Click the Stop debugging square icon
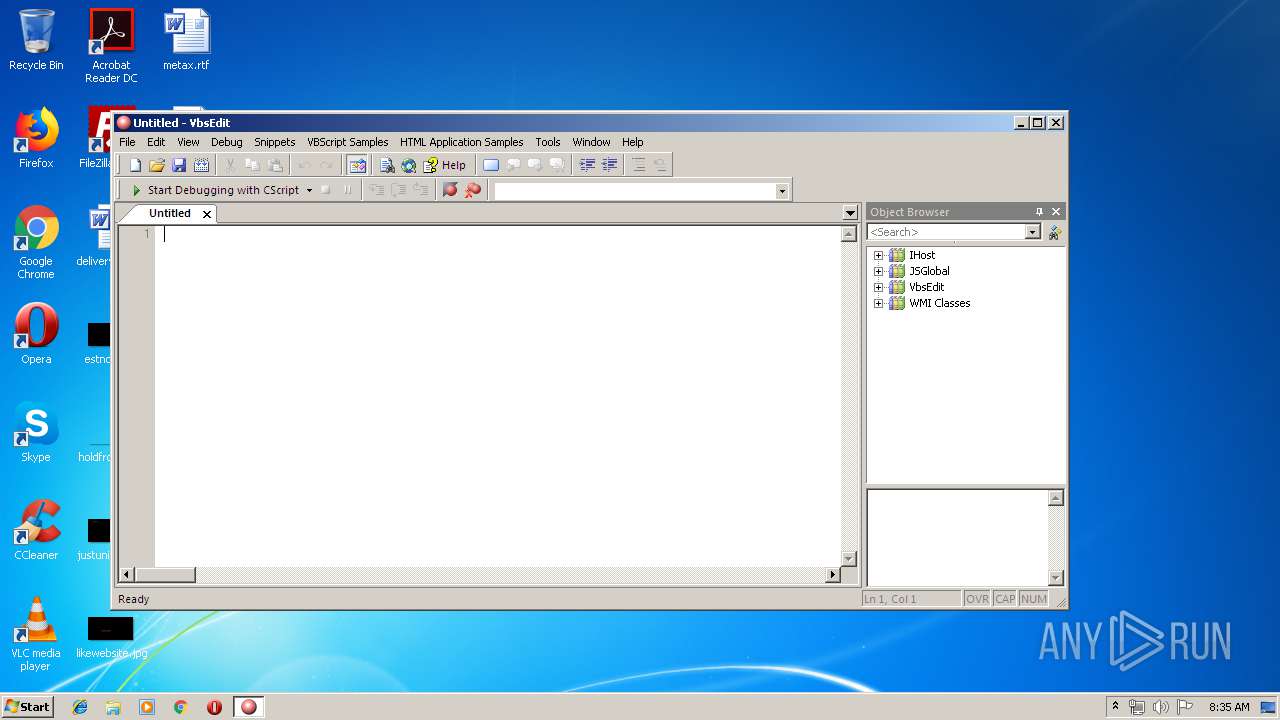Viewport: 1280px width, 720px height. coord(325,190)
